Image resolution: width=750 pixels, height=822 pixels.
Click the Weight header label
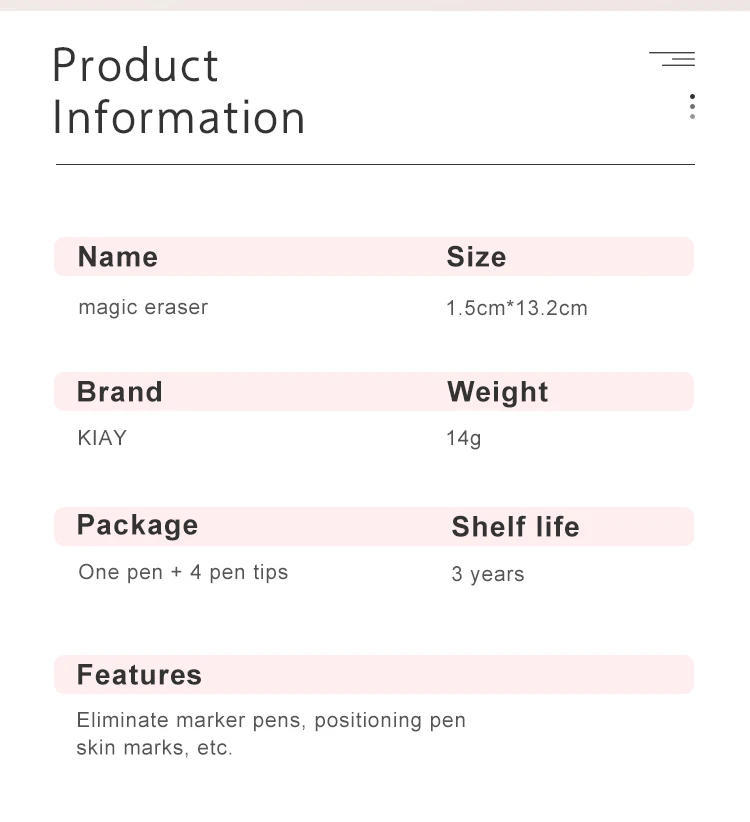click(497, 392)
